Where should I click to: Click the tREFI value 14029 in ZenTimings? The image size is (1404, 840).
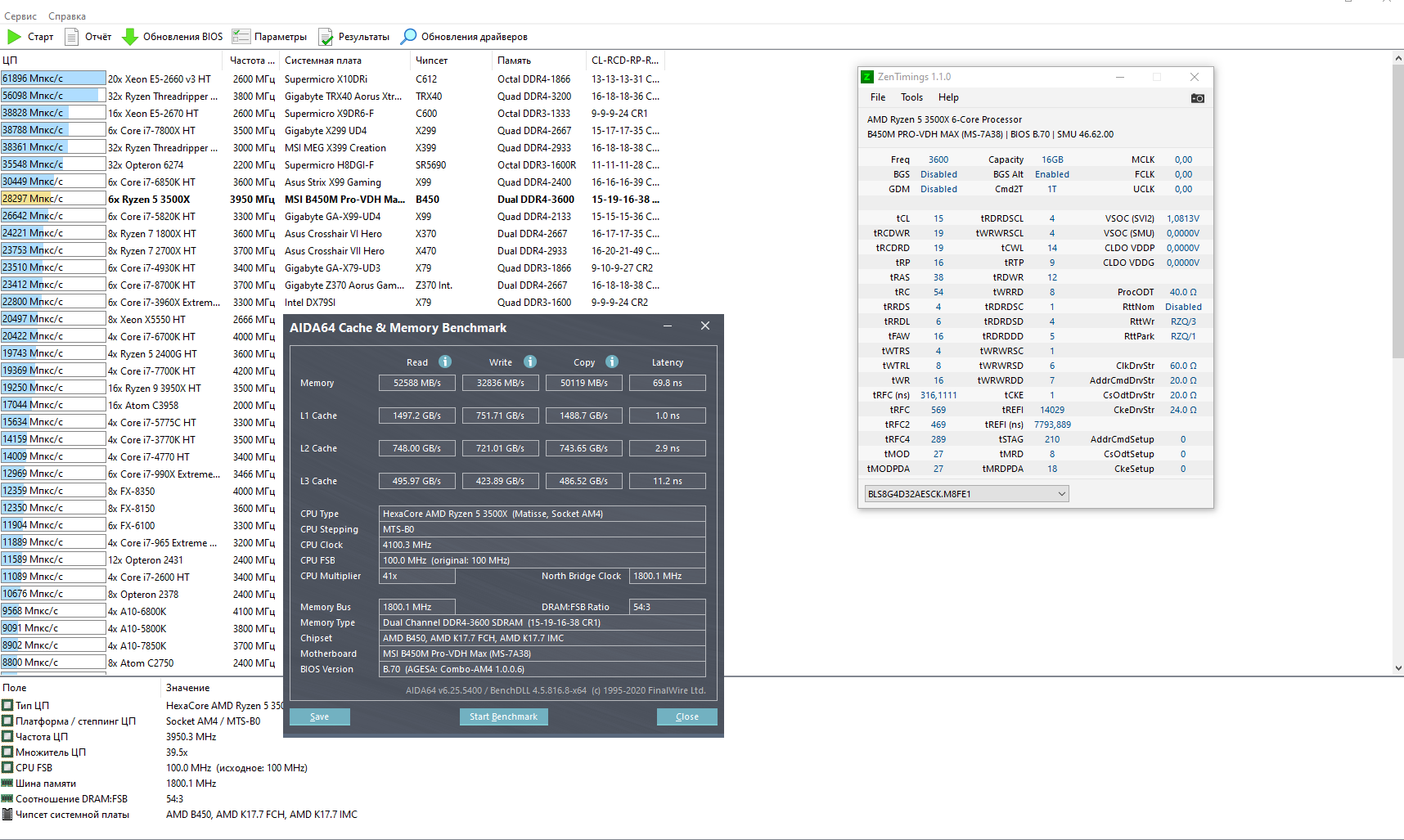(1052, 410)
